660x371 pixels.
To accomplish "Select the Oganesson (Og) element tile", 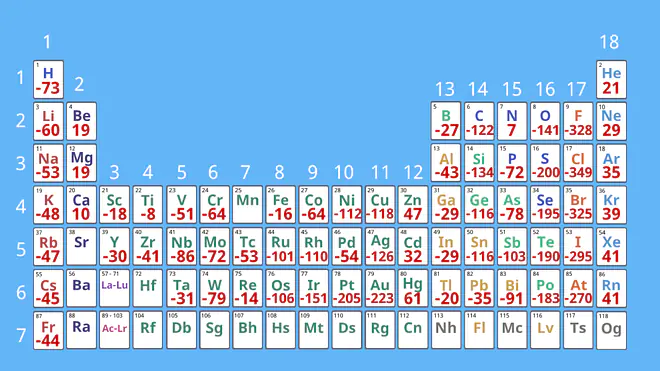I will (611, 331).
